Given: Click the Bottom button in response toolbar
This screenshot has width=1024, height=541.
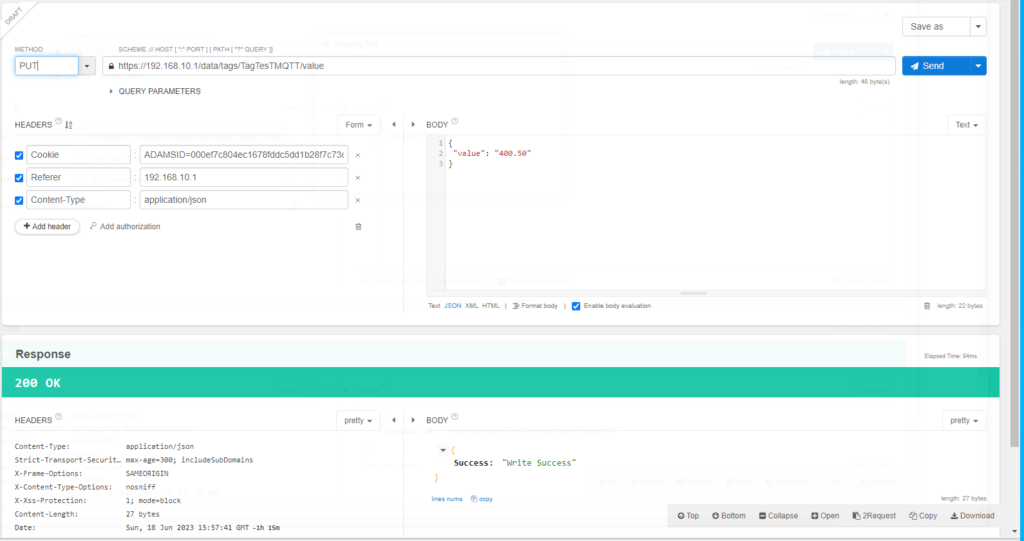Looking at the screenshot, I should [x=728, y=516].
